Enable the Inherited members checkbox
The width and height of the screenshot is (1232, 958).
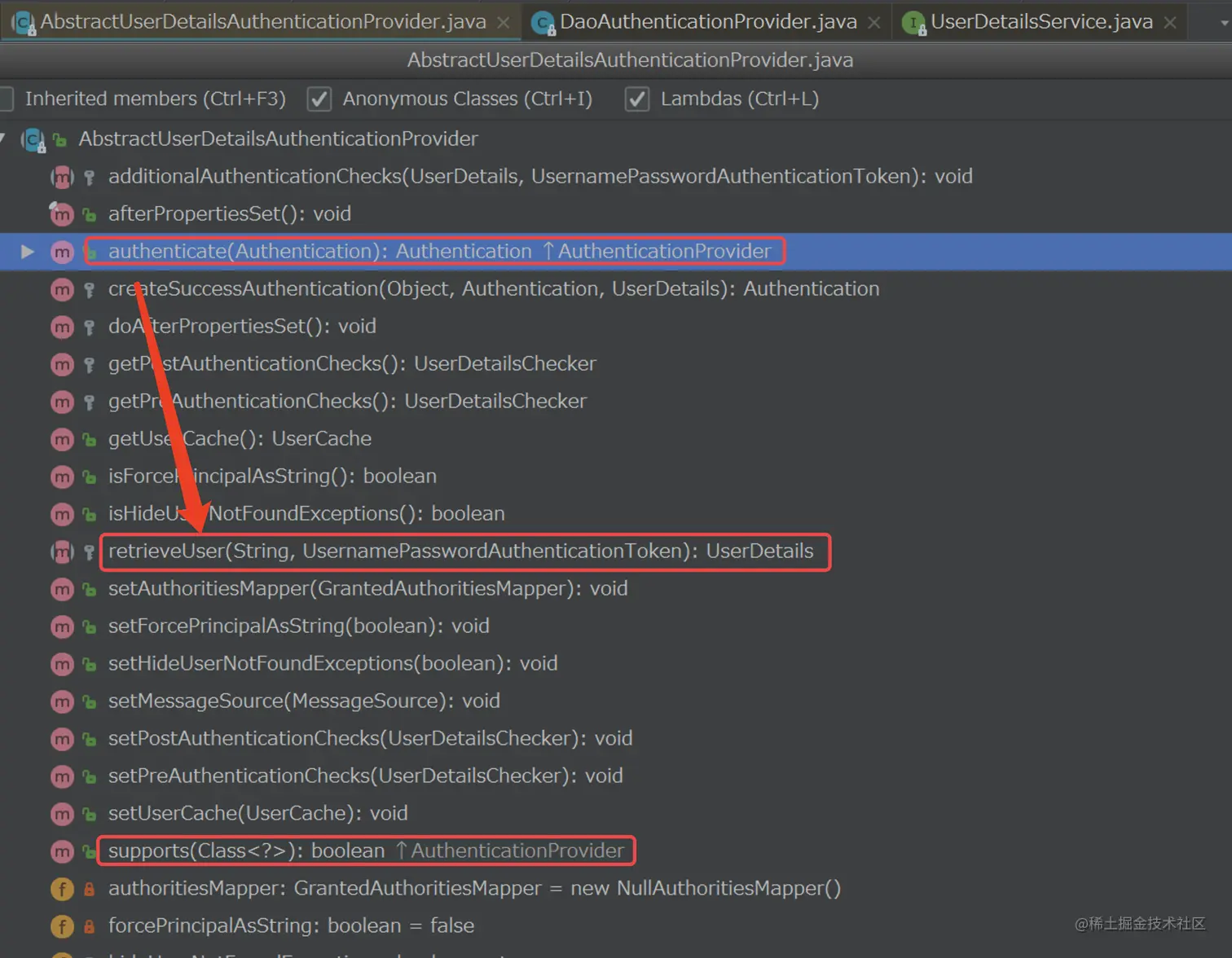(x=5, y=99)
